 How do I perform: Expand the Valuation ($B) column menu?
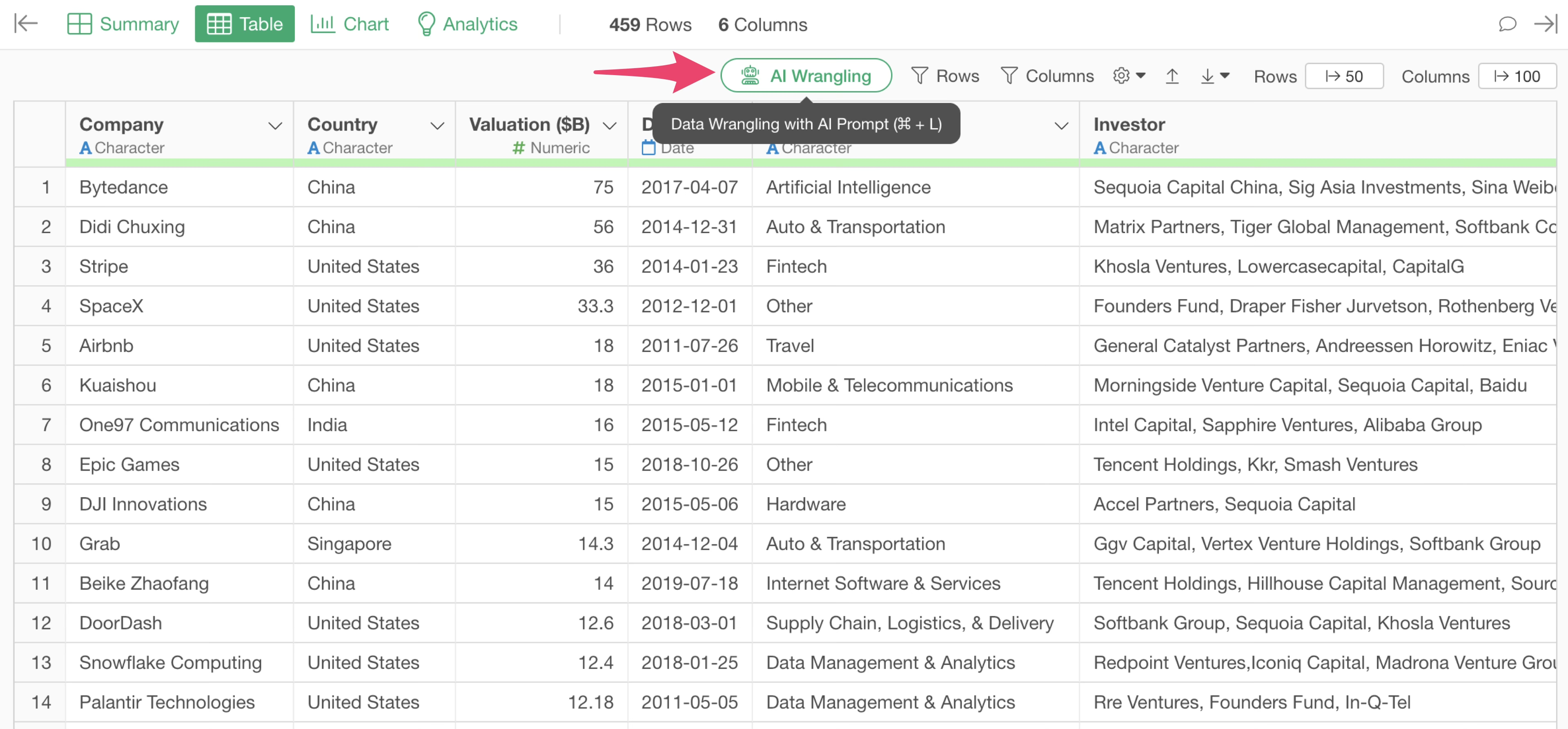point(609,126)
